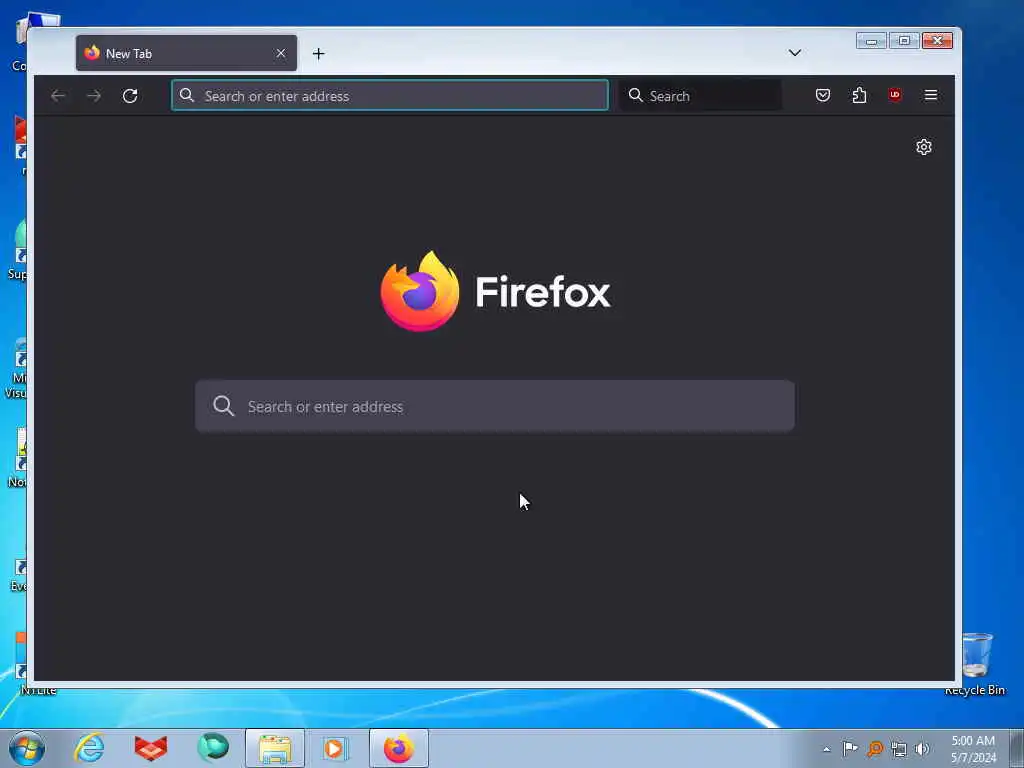
Task: Open the uBlock Origin extension icon
Action: click(895, 95)
